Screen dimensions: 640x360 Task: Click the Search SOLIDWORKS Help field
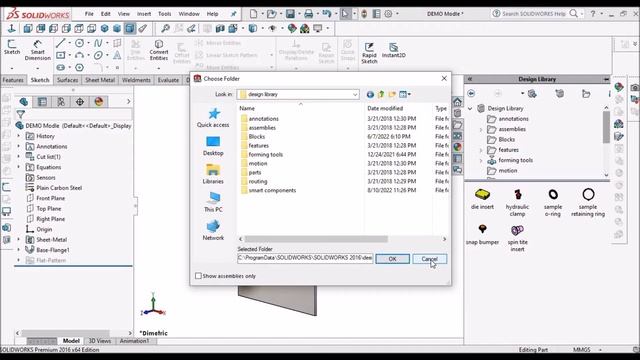pyautogui.click(x=533, y=14)
